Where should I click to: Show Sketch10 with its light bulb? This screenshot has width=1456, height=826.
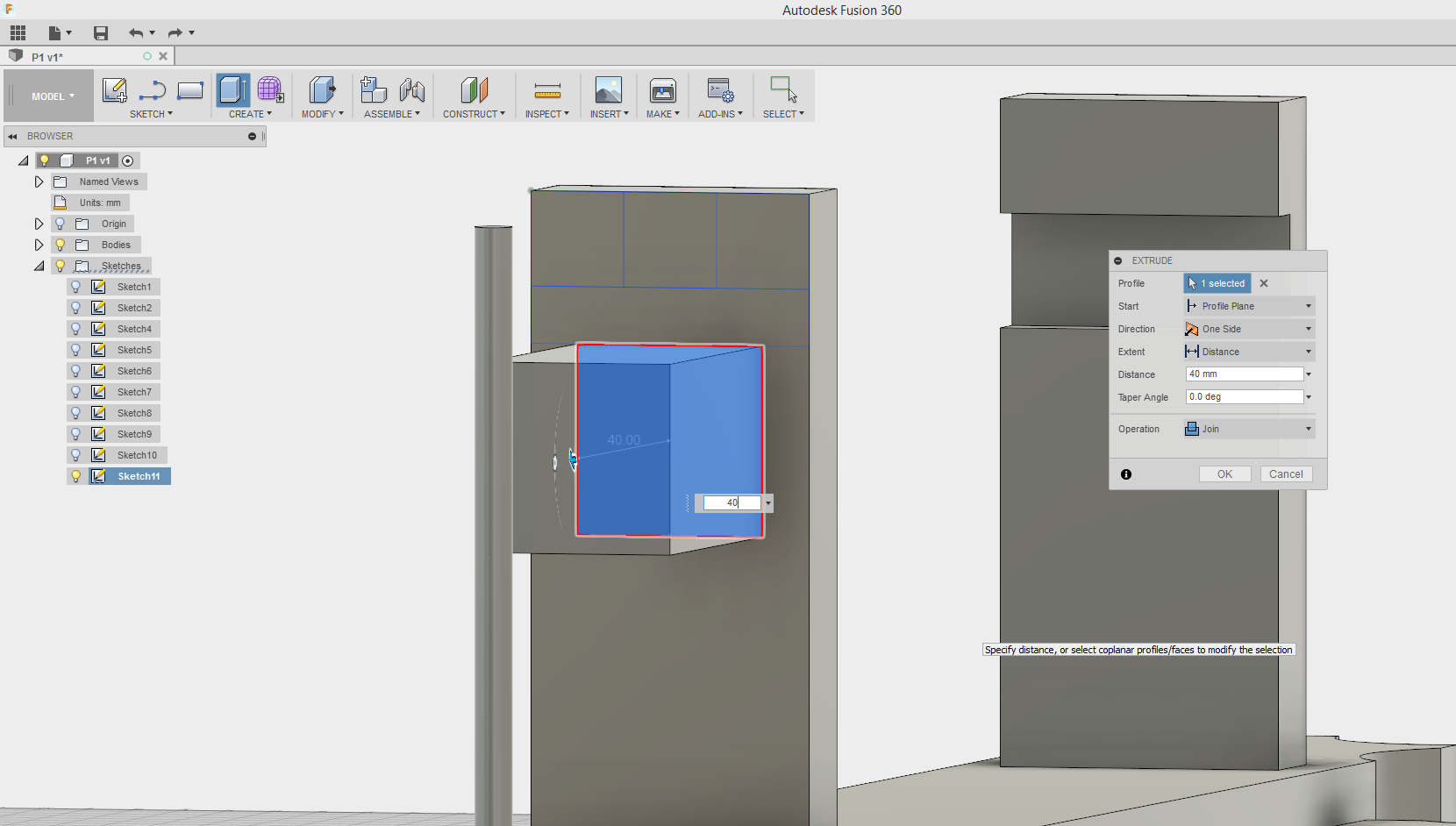(x=75, y=455)
